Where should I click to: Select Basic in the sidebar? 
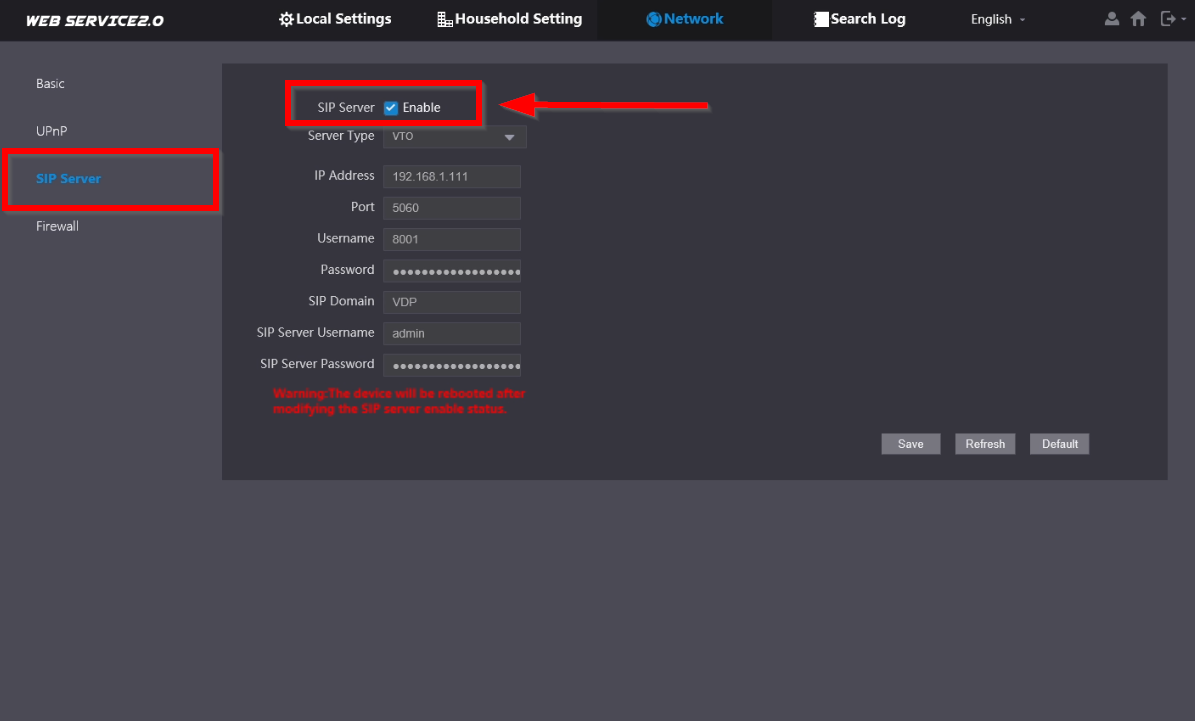[50, 84]
